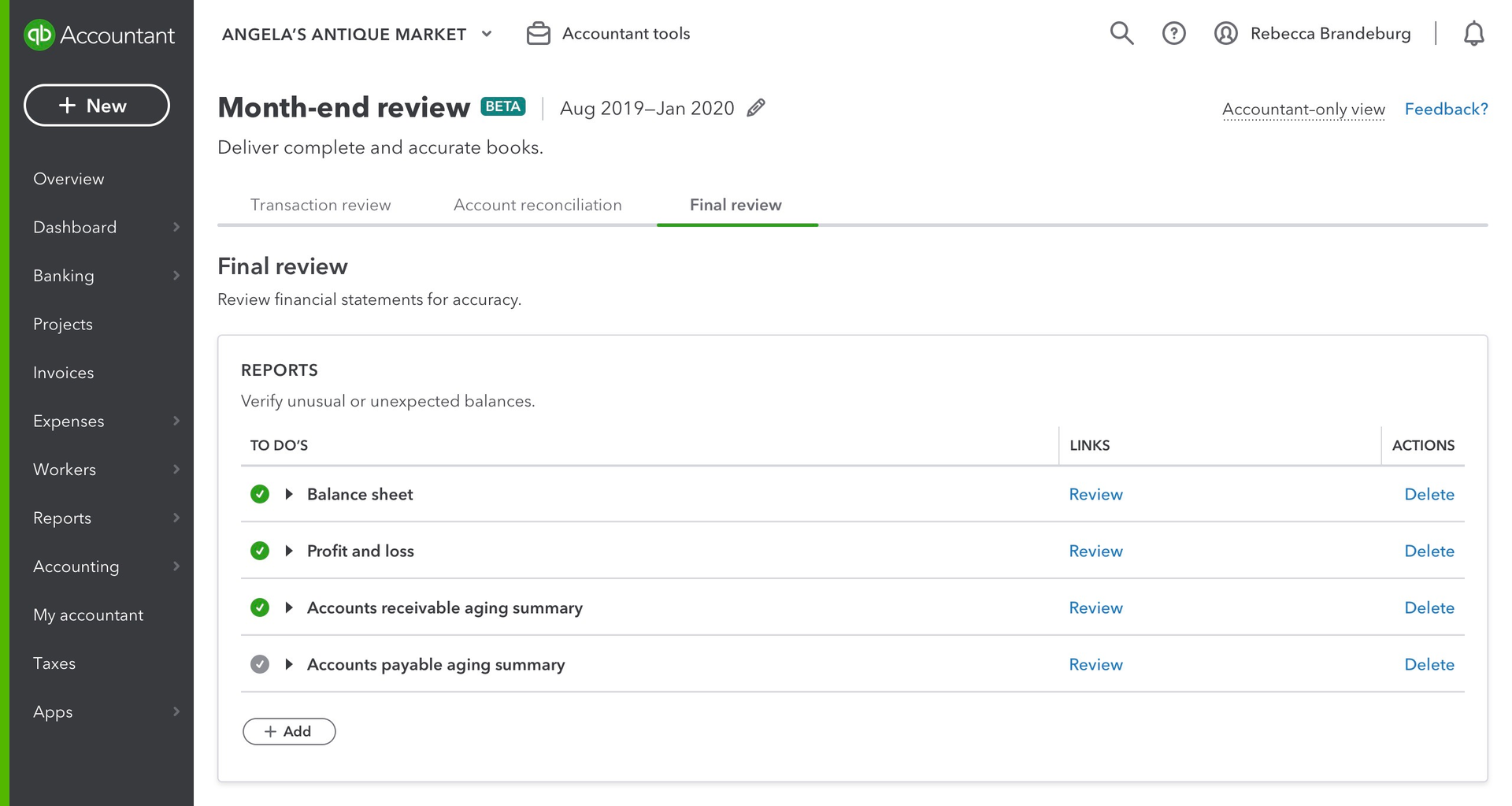
Task: Click the BETA badge next to title
Action: pyautogui.click(x=503, y=107)
